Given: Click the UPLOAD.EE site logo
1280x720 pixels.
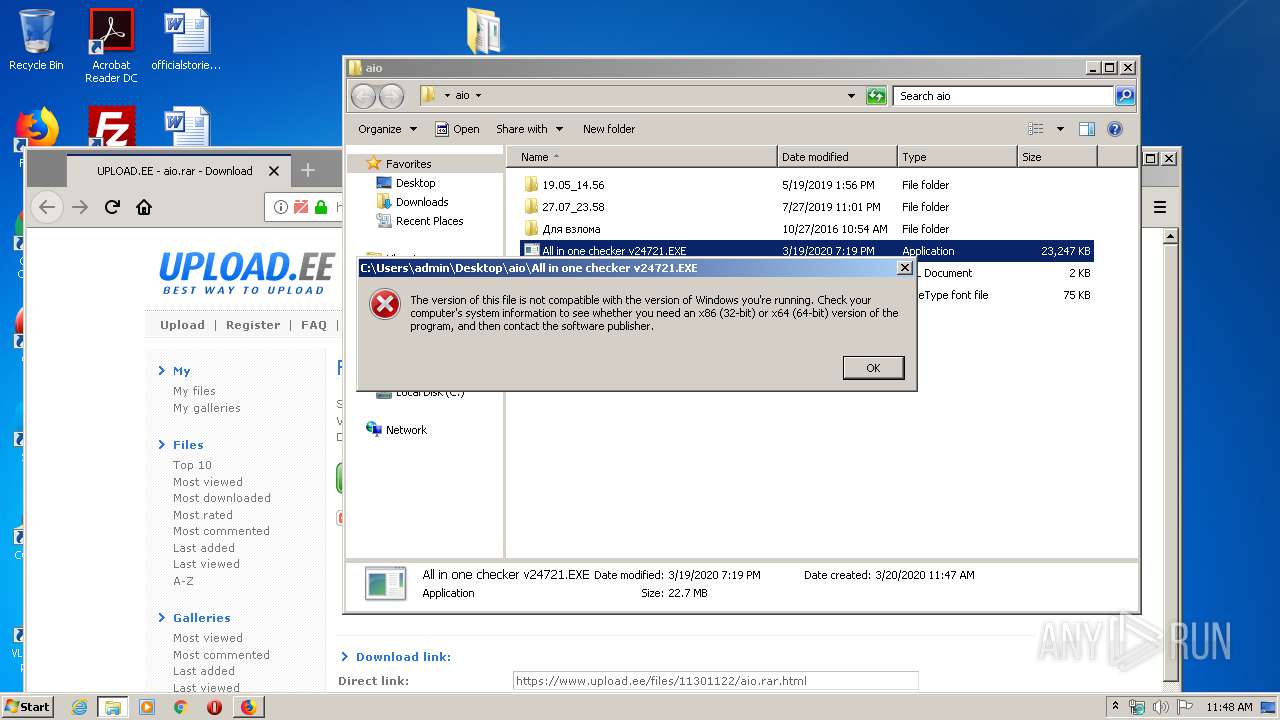Looking at the screenshot, I should (x=246, y=272).
